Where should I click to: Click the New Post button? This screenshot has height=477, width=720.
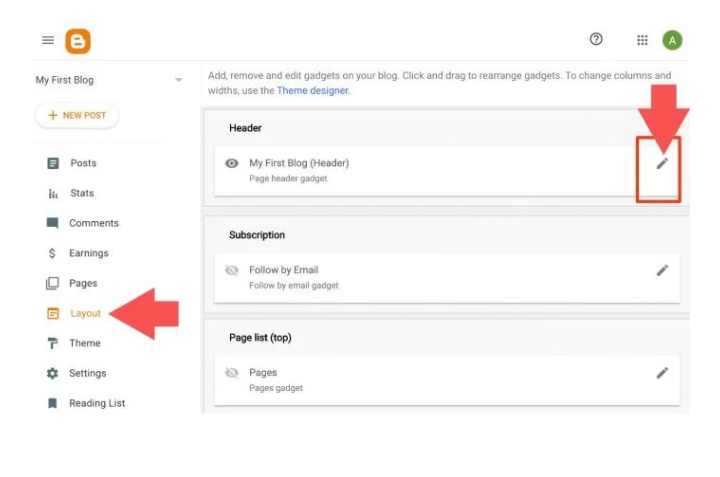(77, 115)
